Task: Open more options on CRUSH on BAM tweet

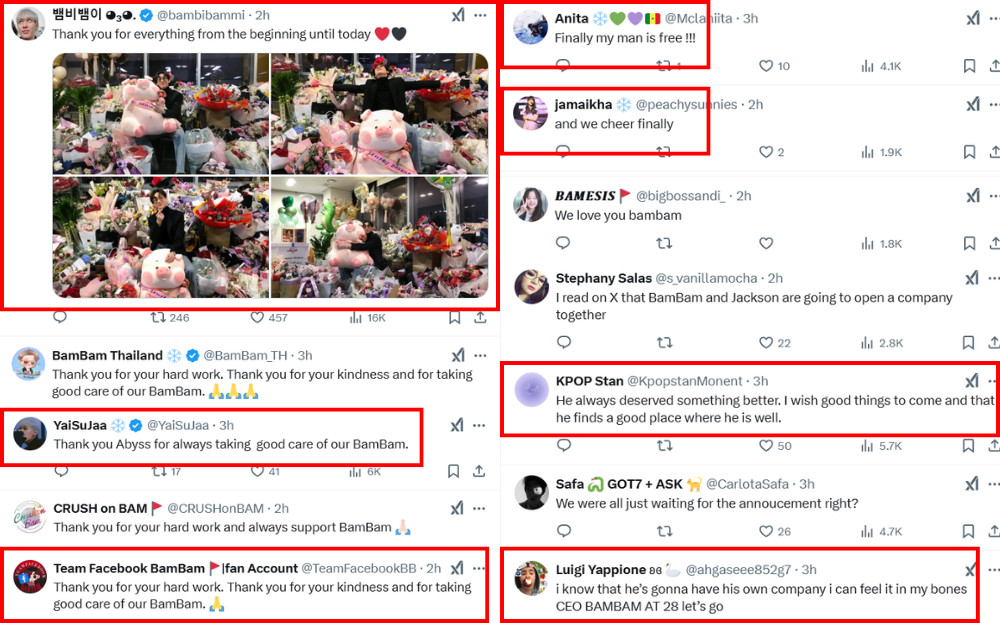Action: point(480,508)
